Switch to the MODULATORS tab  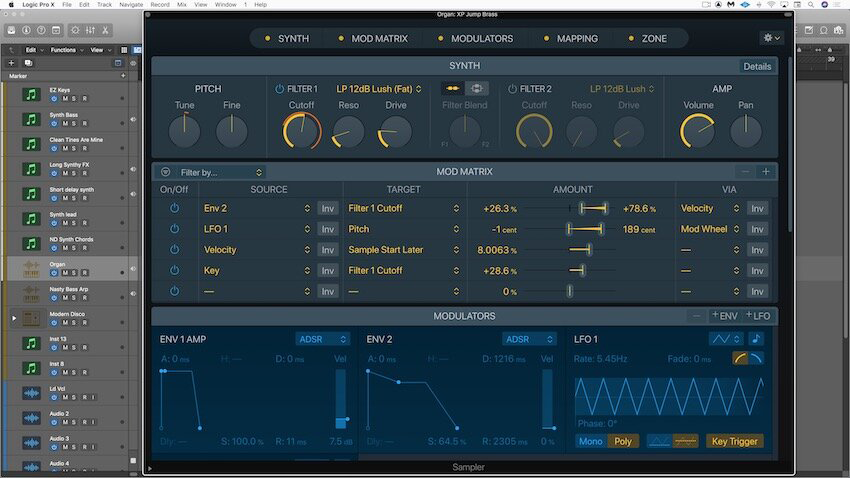475,38
